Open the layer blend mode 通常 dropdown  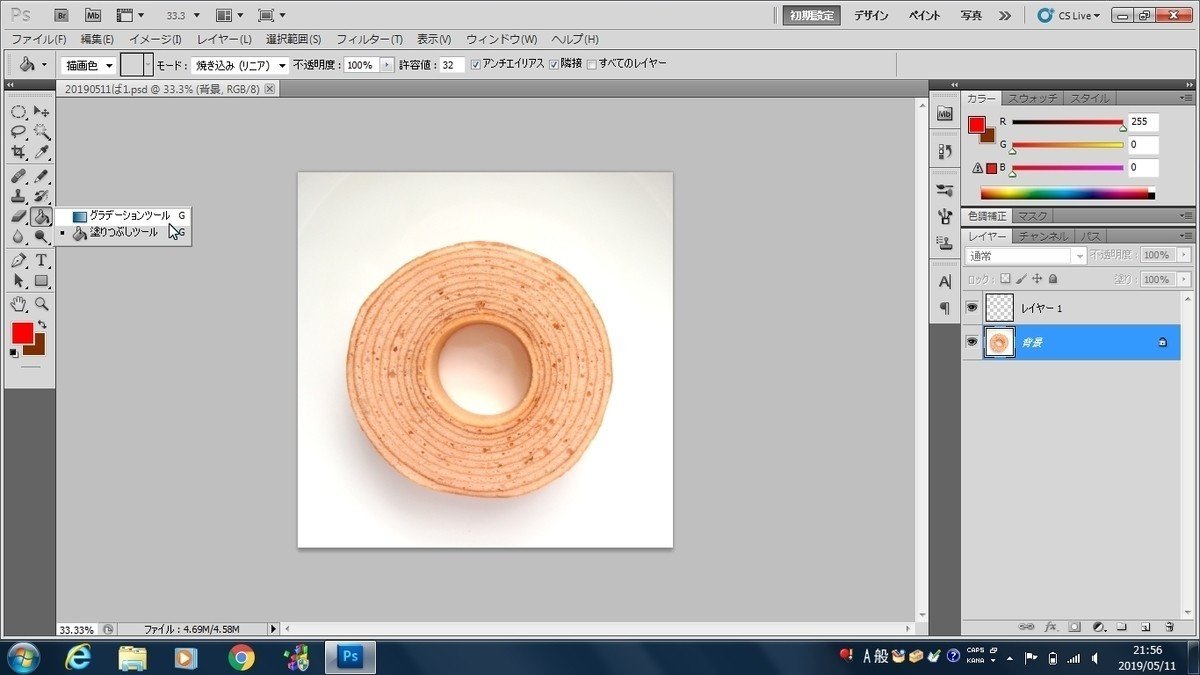[x=1025, y=256]
